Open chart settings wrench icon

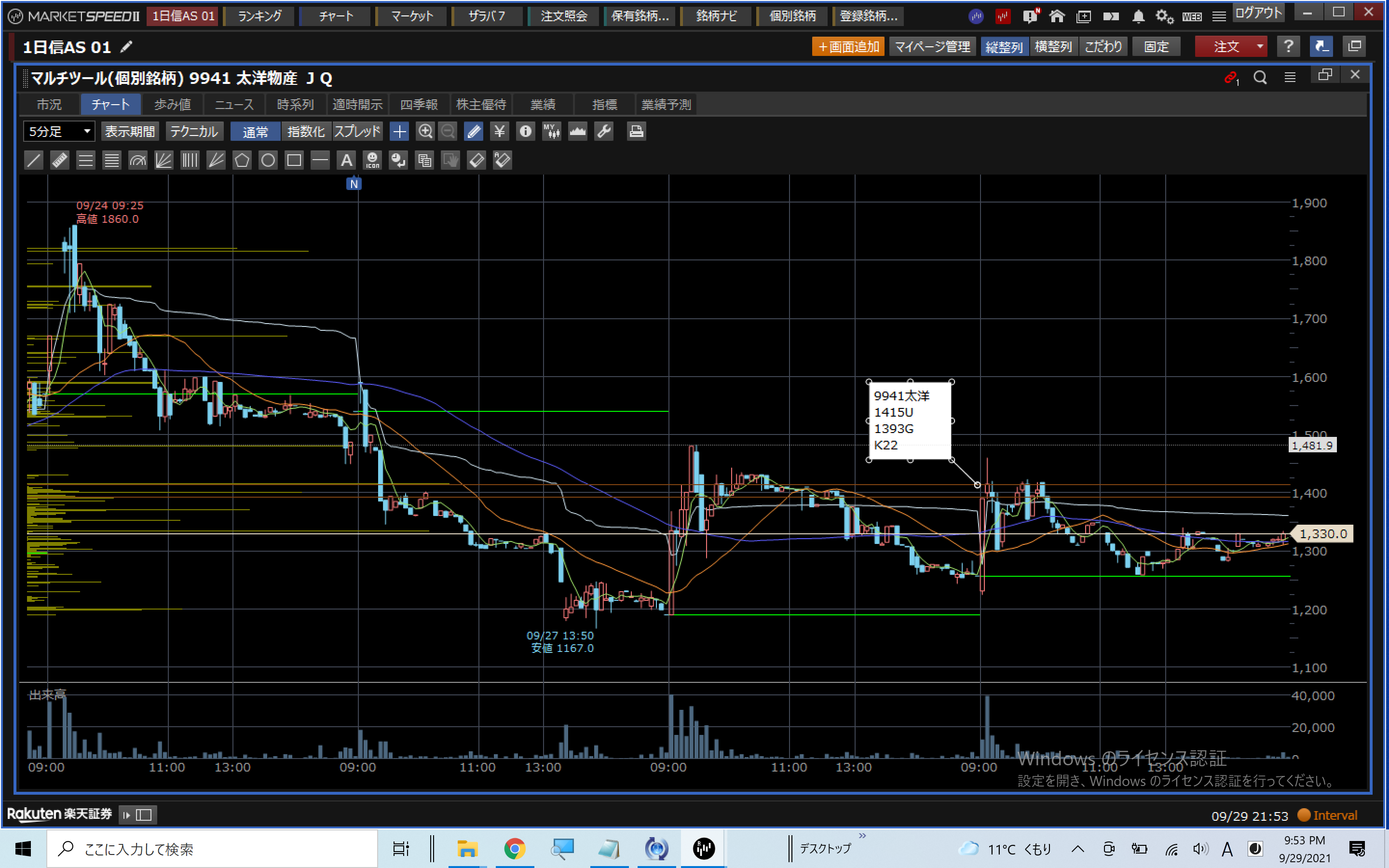coord(604,132)
